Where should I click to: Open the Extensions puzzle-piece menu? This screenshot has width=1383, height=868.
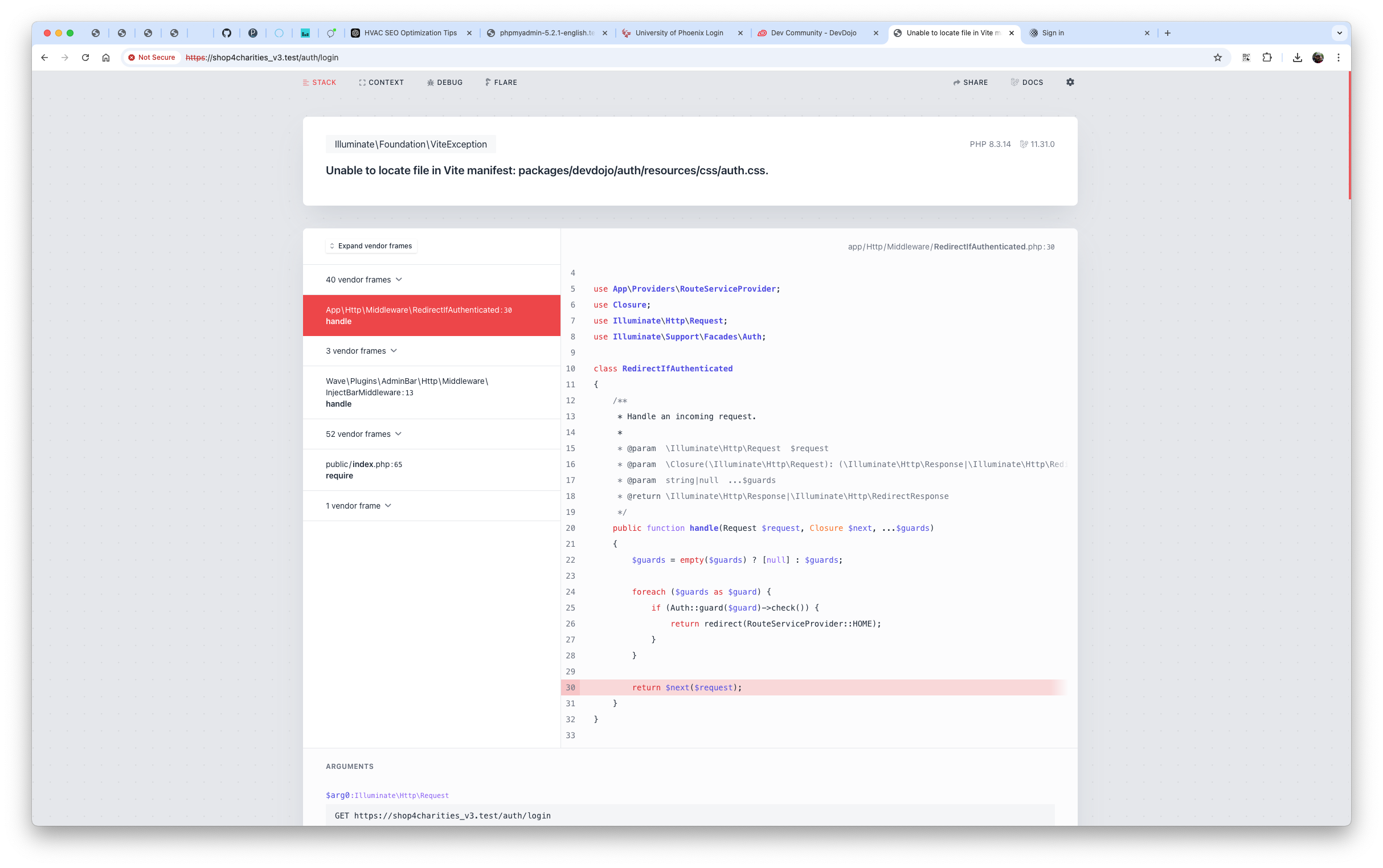pos(1267,58)
